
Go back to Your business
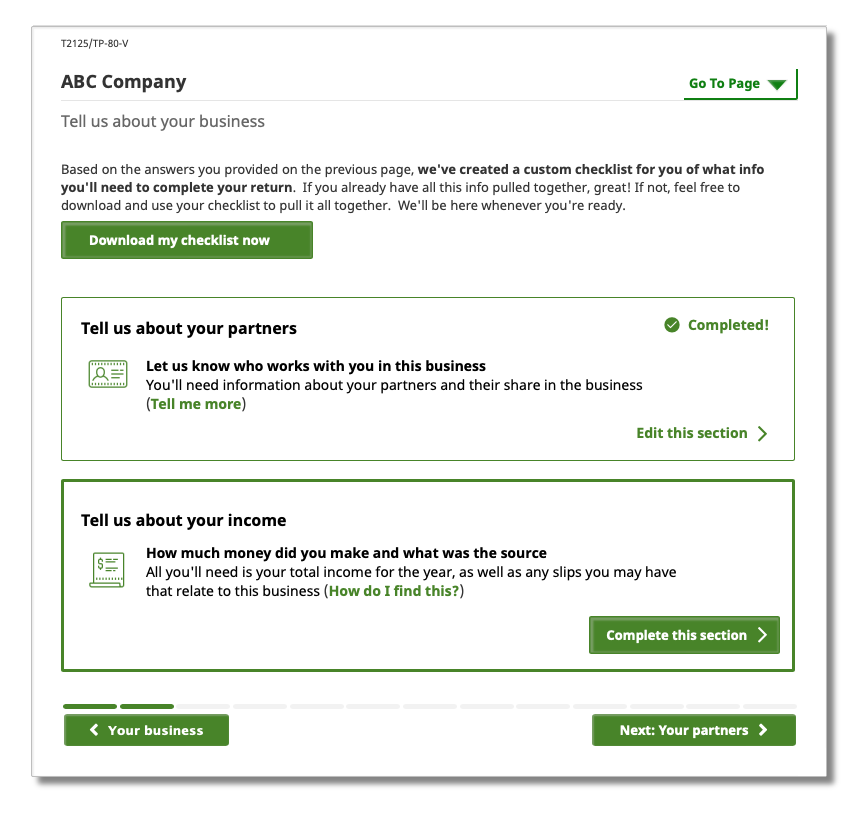[x=147, y=730]
